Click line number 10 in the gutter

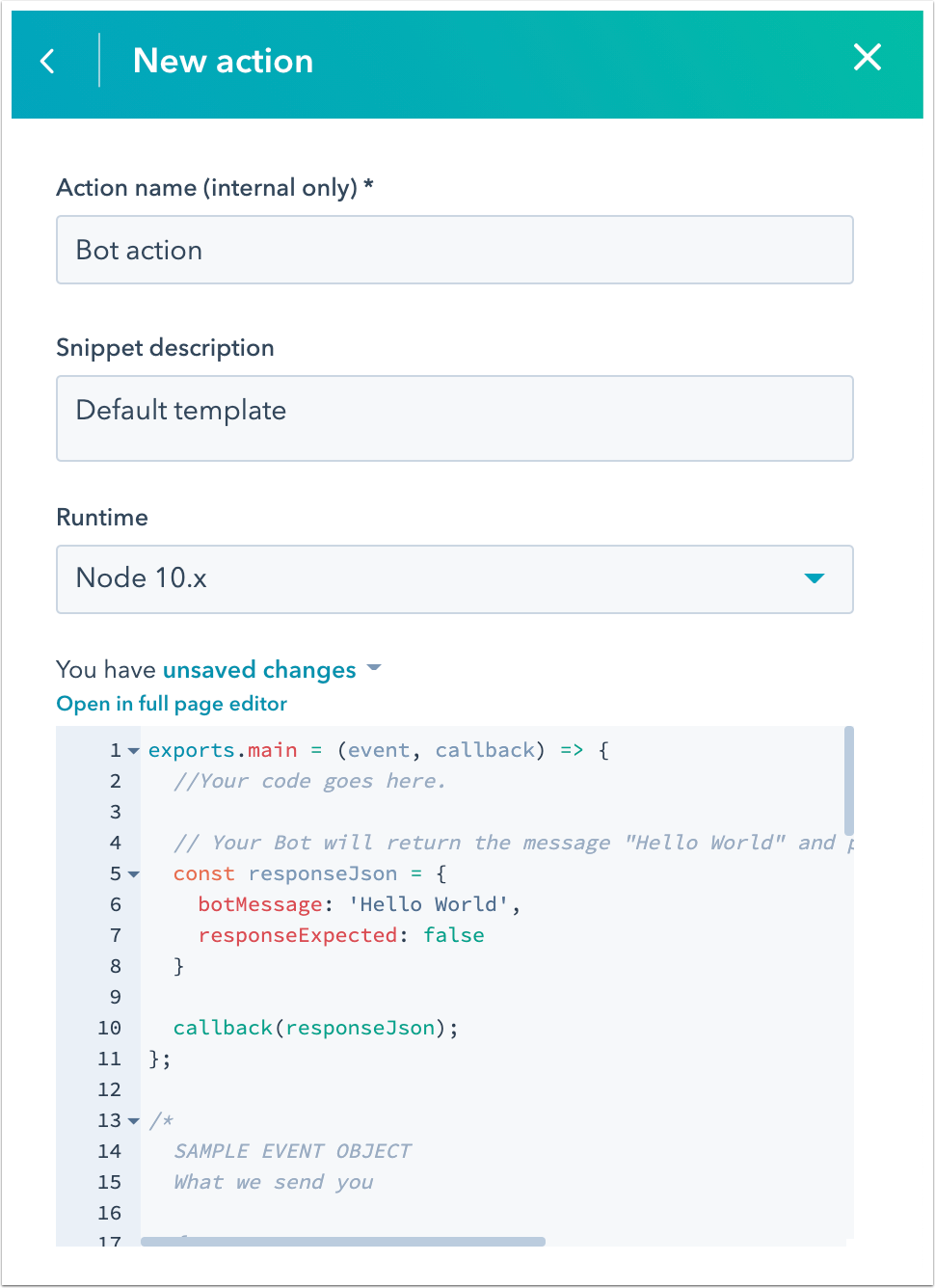(110, 1028)
